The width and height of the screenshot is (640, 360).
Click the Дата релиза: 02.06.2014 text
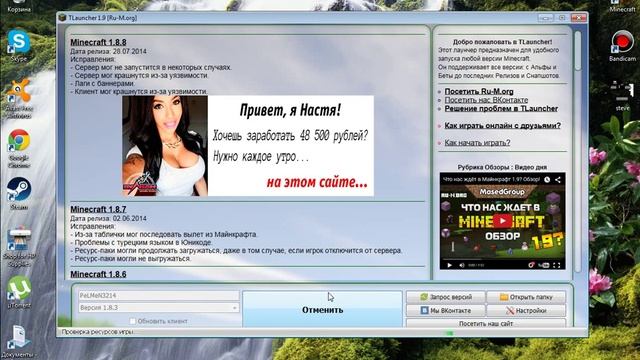tap(108, 218)
